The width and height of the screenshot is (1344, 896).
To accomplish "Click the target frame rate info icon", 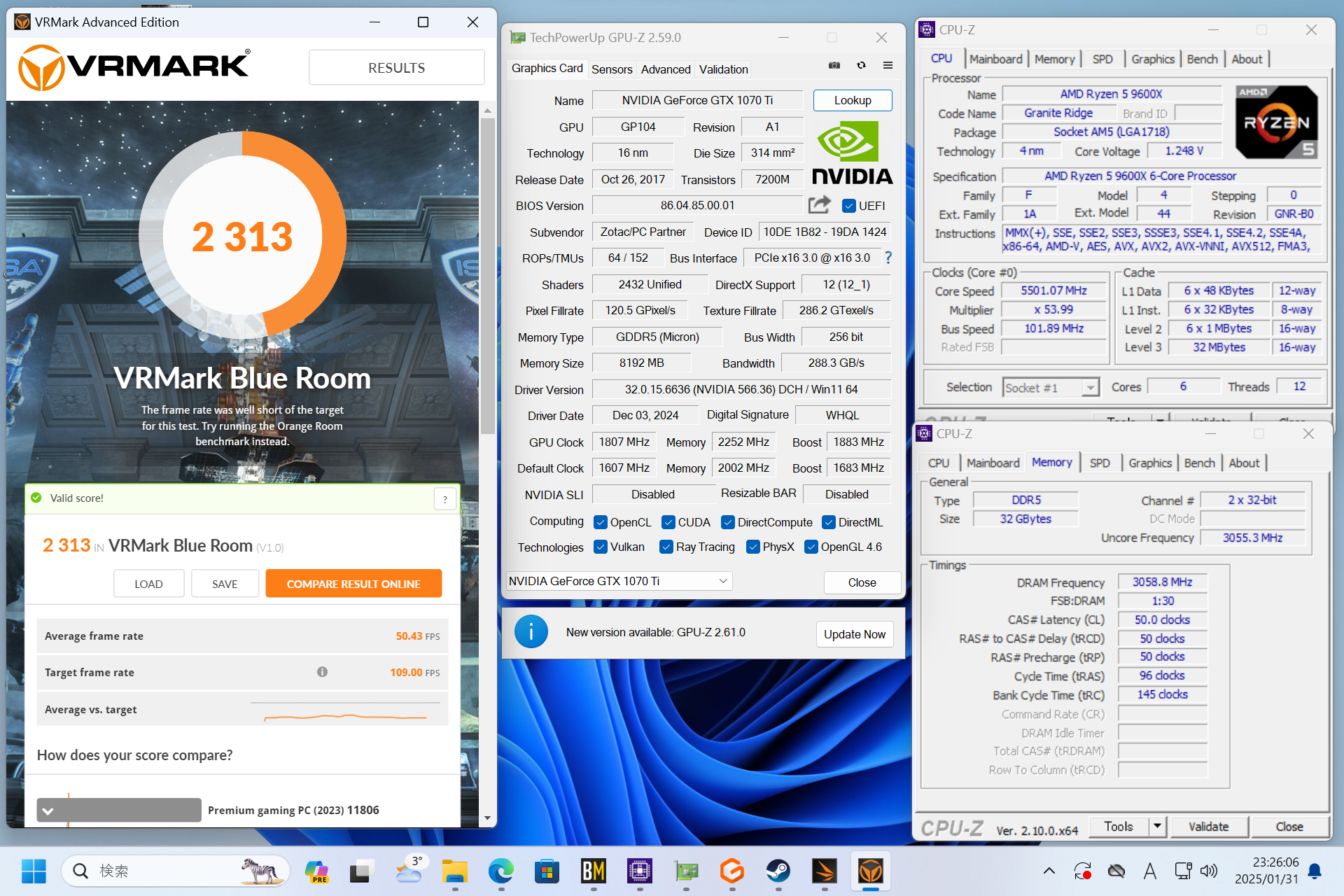I will 322,672.
